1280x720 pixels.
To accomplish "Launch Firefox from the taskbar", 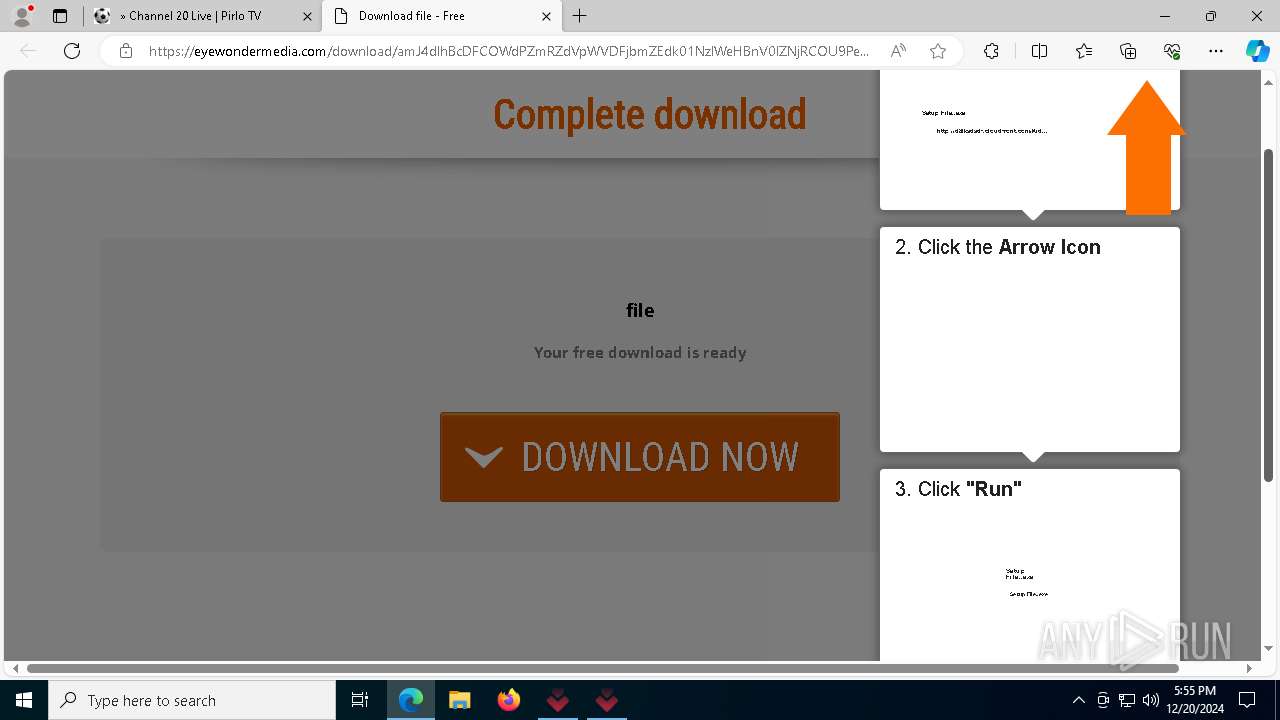I will coord(508,700).
